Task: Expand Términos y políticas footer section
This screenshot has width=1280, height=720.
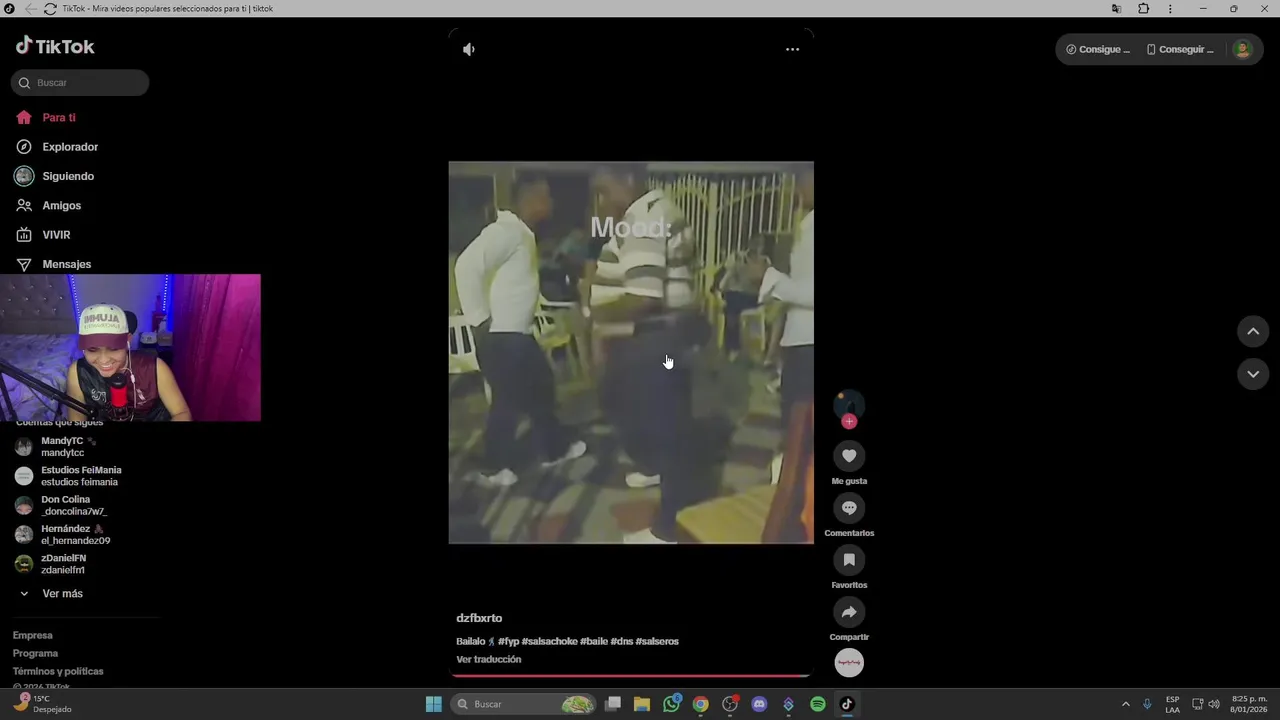Action: coord(58,671)
